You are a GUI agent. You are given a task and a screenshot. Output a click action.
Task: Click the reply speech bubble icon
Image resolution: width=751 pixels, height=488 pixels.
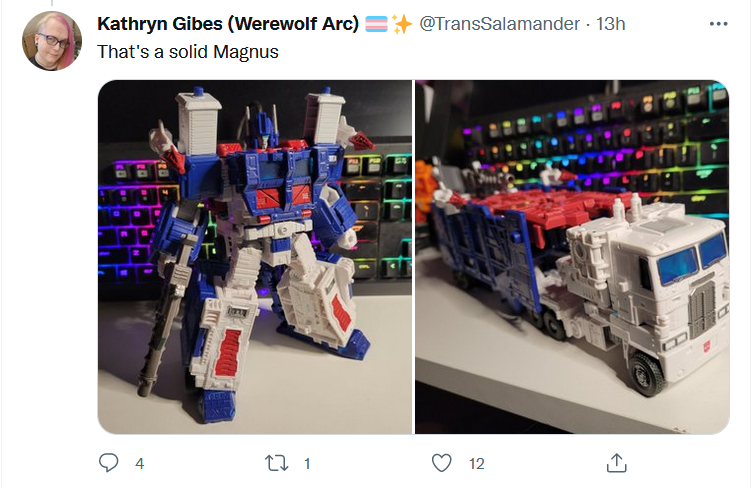109,463
